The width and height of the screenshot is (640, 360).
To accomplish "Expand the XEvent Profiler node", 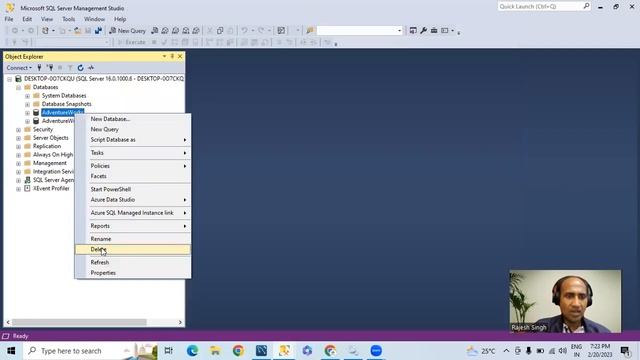I will [x=18, y=189].
